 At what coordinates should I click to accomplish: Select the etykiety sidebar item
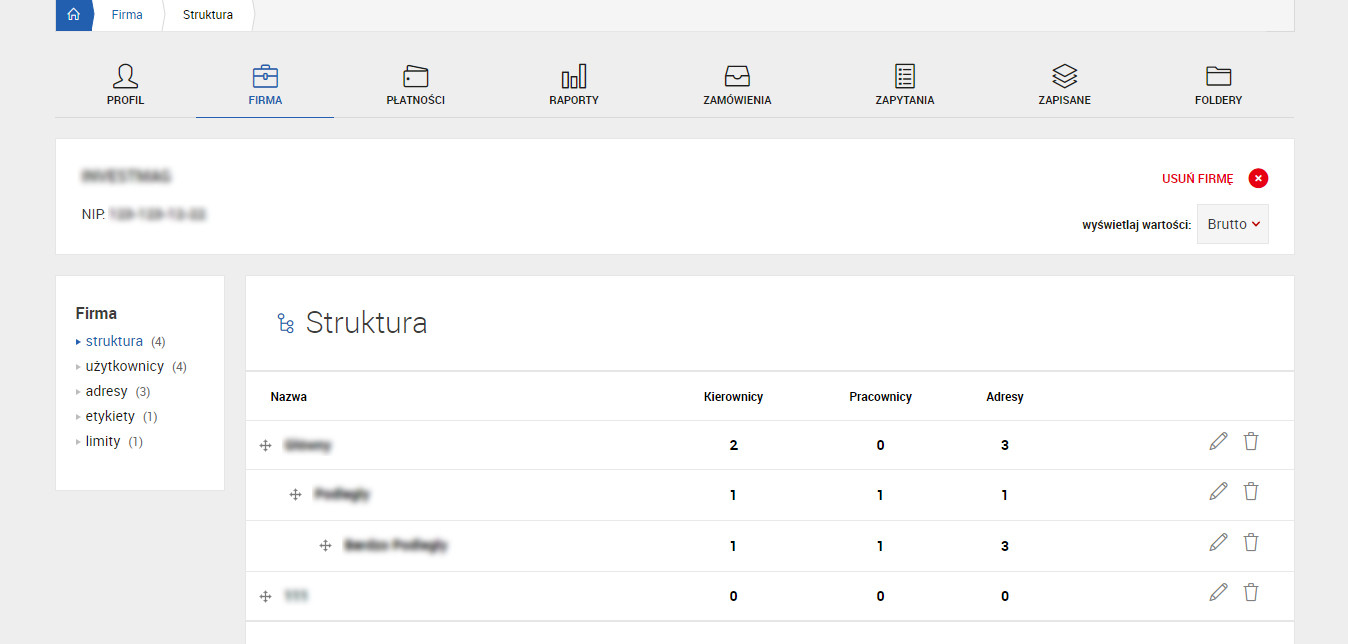click(110, 416)
